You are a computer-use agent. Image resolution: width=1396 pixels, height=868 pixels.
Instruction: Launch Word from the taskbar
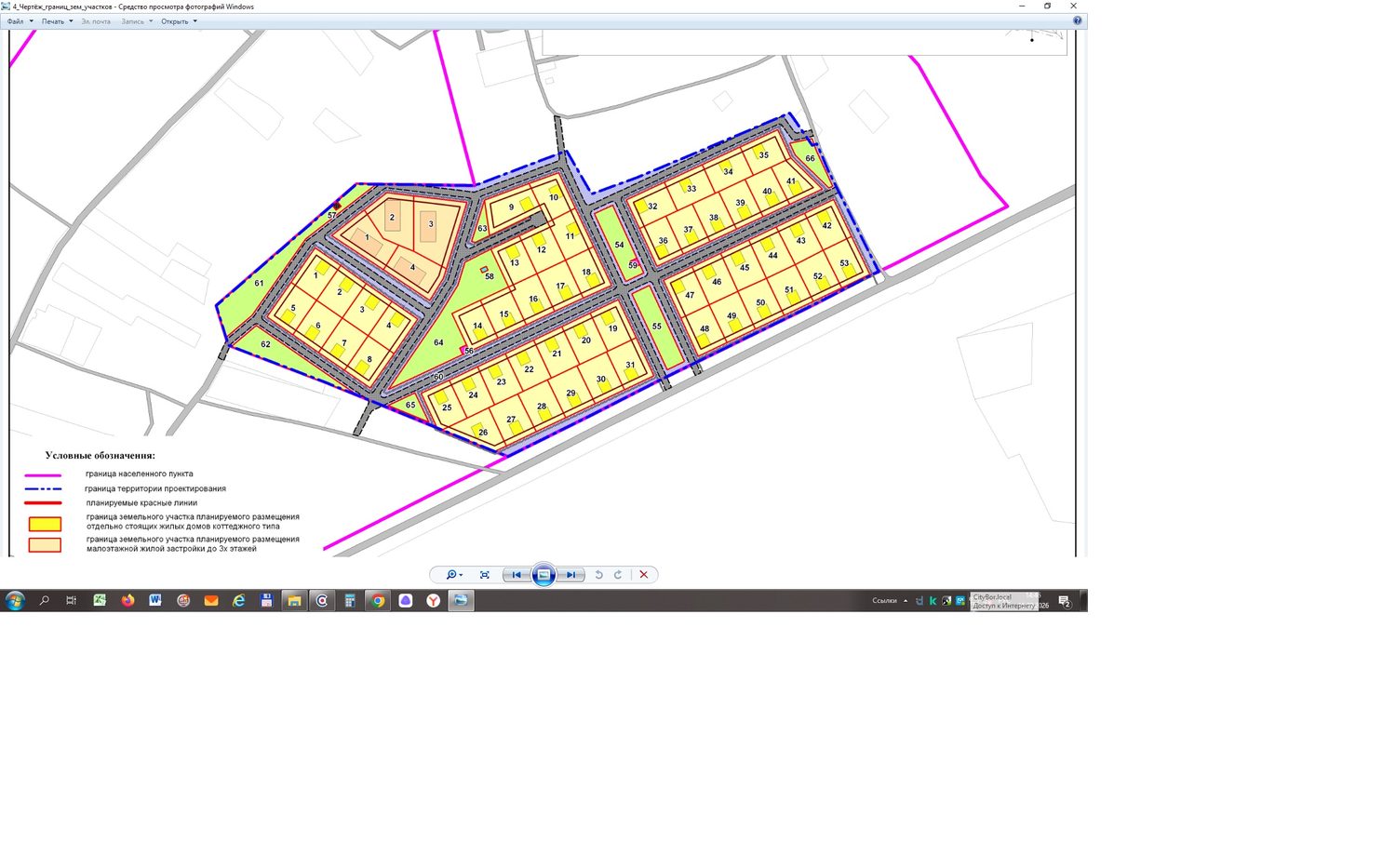(x=155, y=601)
